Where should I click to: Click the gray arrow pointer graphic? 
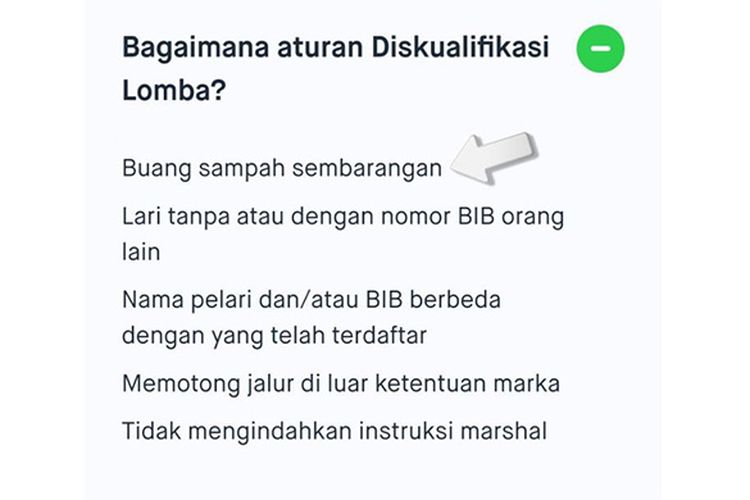tap(494, 160)
